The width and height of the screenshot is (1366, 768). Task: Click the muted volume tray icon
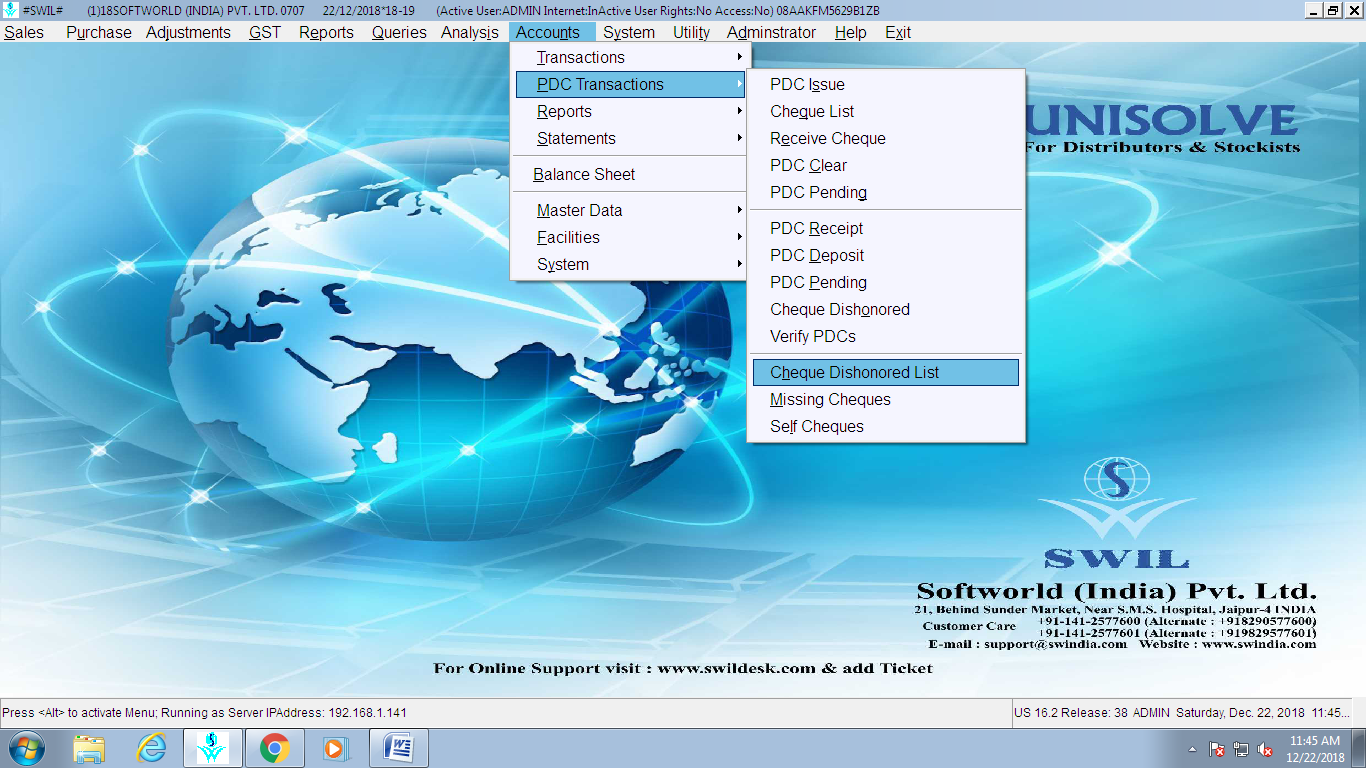click(x=1265, y=749)
